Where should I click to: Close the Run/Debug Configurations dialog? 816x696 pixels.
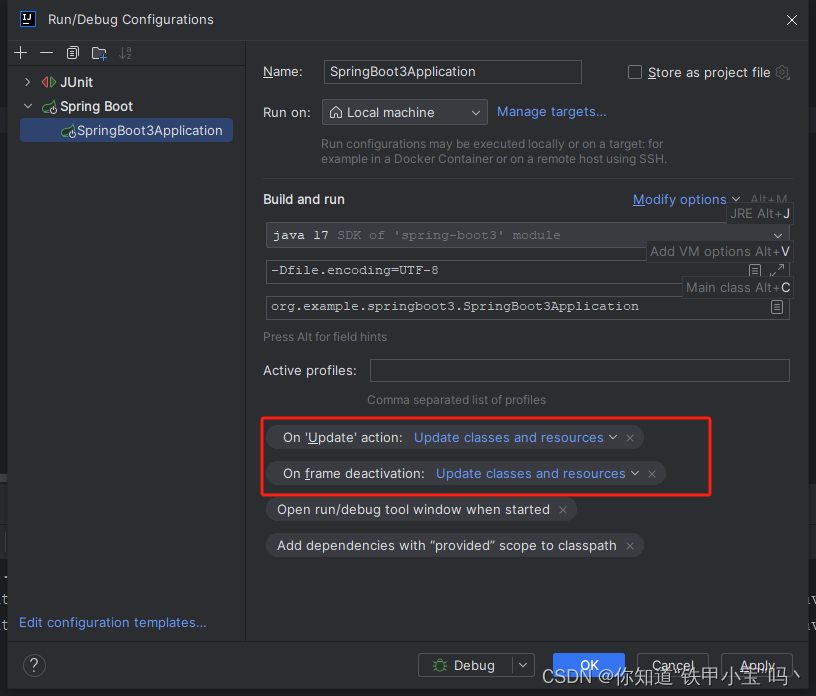[x=792, y=20]
